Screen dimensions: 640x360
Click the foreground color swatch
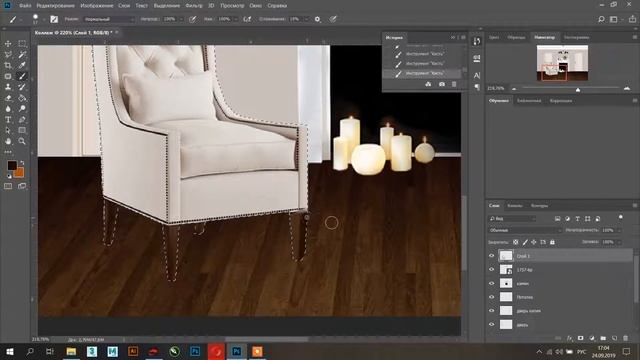coord(11,165)
